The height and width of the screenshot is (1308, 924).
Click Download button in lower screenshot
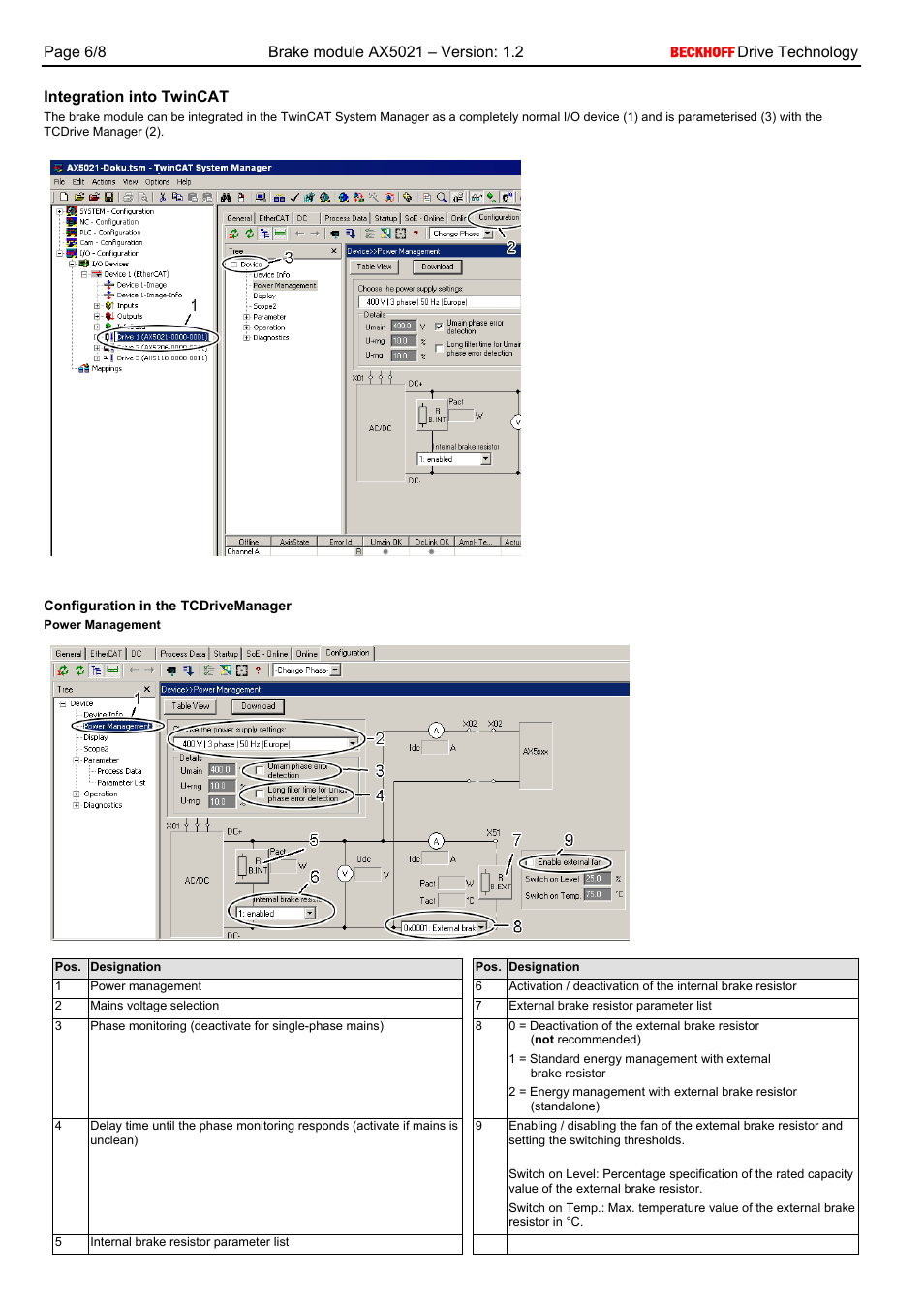(259, 706)
